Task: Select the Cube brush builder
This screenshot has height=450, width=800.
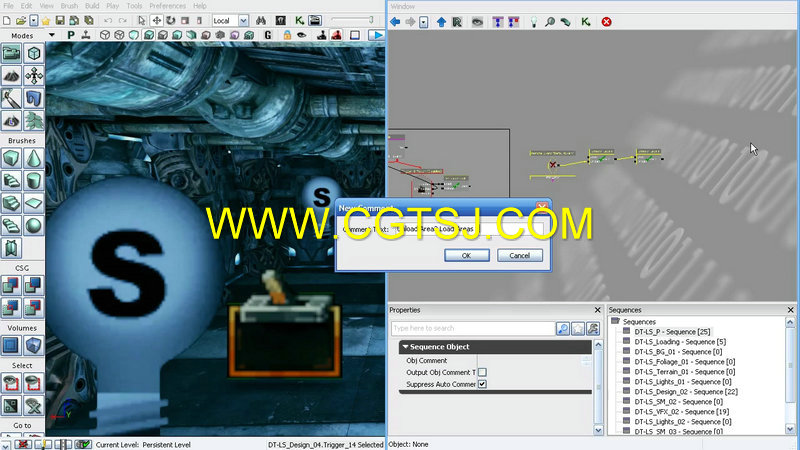Action: [x=11, y=158]
